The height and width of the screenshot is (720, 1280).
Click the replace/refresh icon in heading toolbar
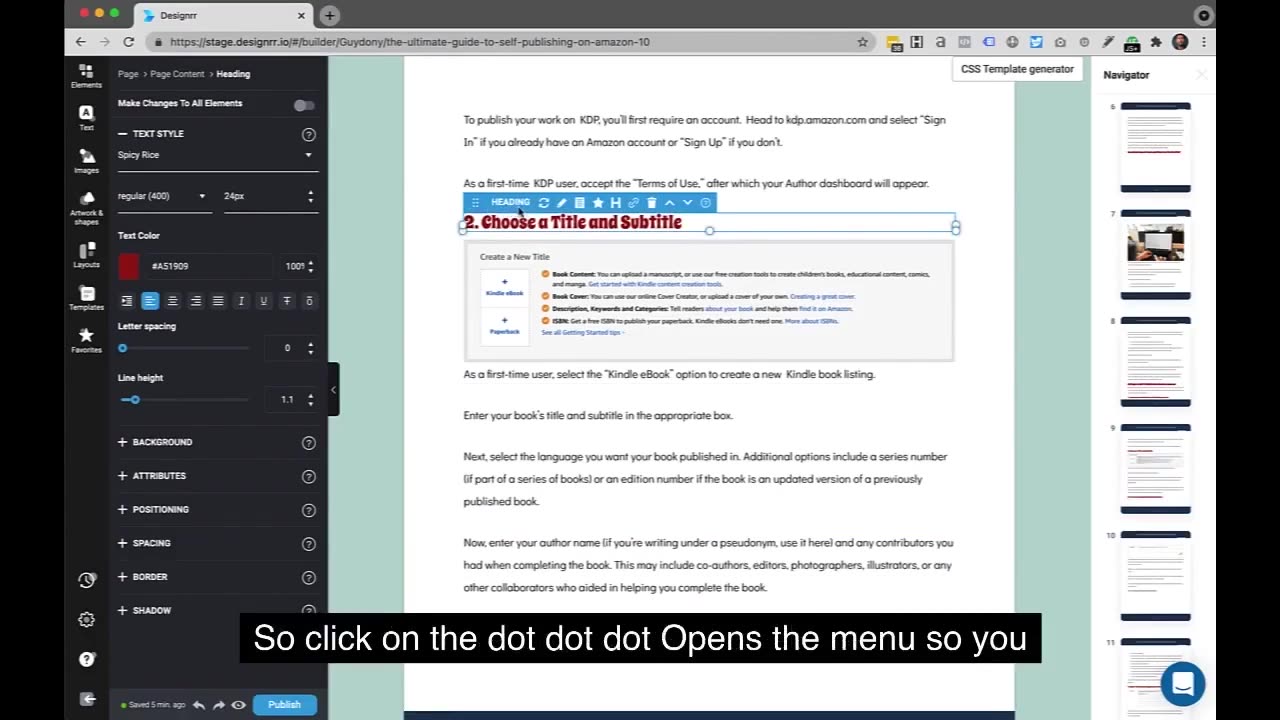[543, 203]
